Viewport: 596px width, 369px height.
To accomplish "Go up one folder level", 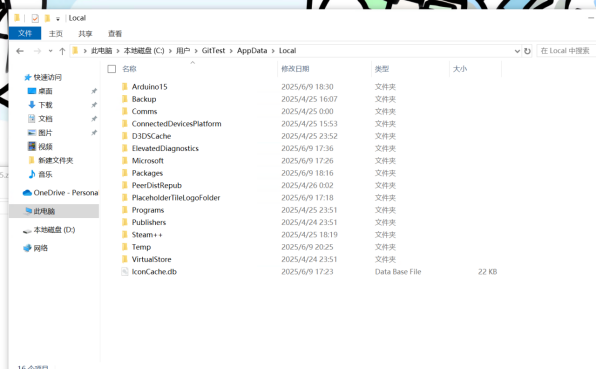I will pyautogui.click(x=62, y=51).
